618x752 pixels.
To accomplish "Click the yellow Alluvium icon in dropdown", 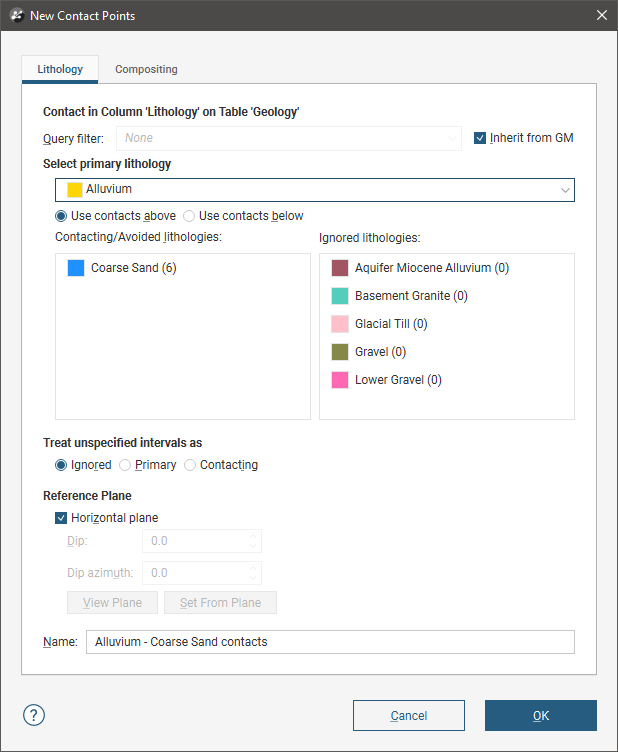I will click(x=74, y=189).
